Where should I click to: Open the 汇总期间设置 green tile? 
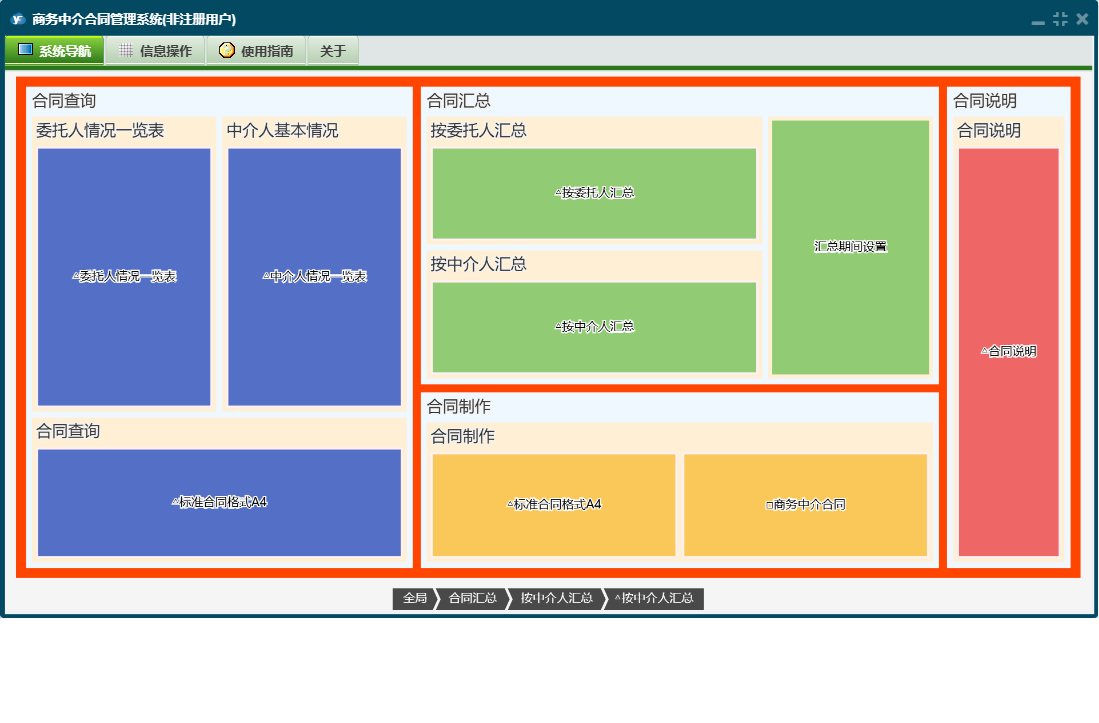850,247
